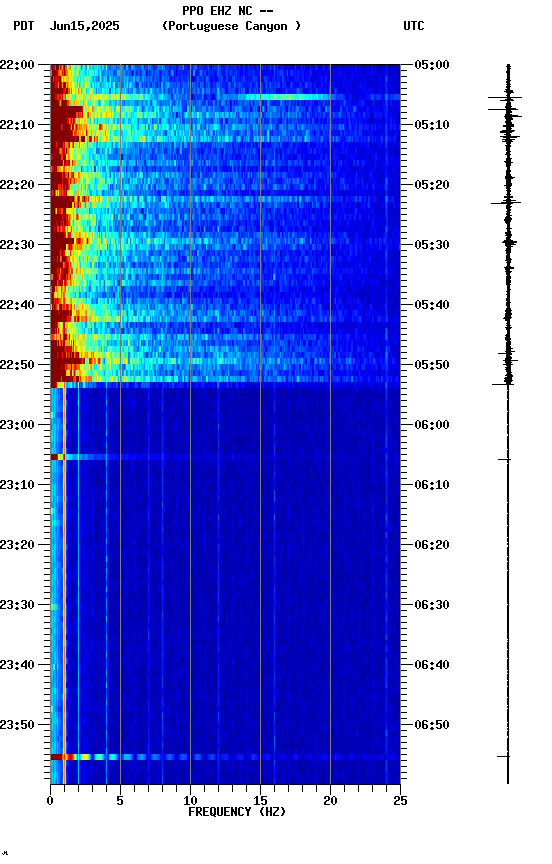Screen dimensions: 552x864
Task: Click the 23:10 PDT time label
Action: [17, 485]
